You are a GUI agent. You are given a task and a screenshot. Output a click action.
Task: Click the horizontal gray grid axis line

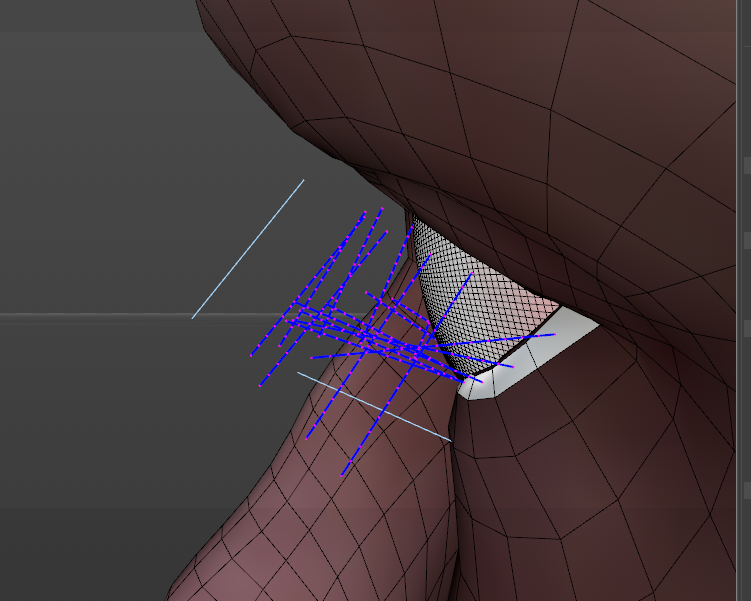[100, 315]
